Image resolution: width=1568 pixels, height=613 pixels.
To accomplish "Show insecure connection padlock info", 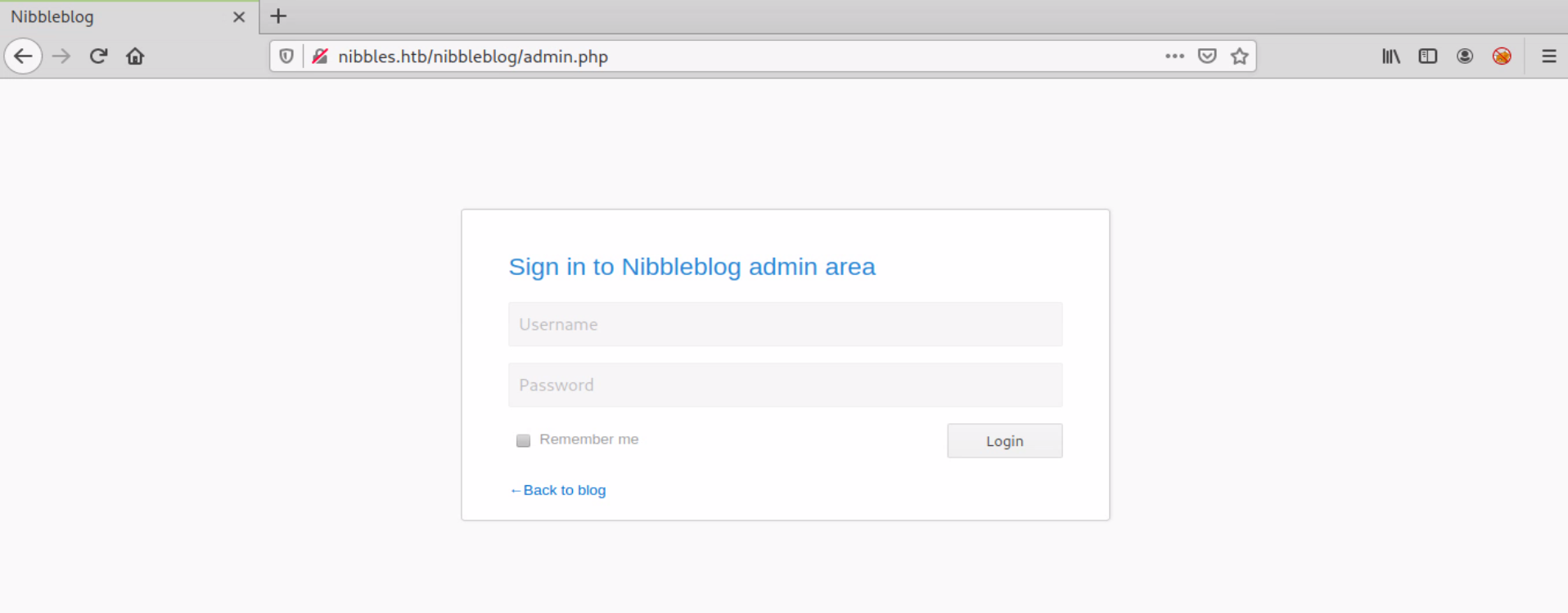I will pyautogui.click(x=320, y=56).
